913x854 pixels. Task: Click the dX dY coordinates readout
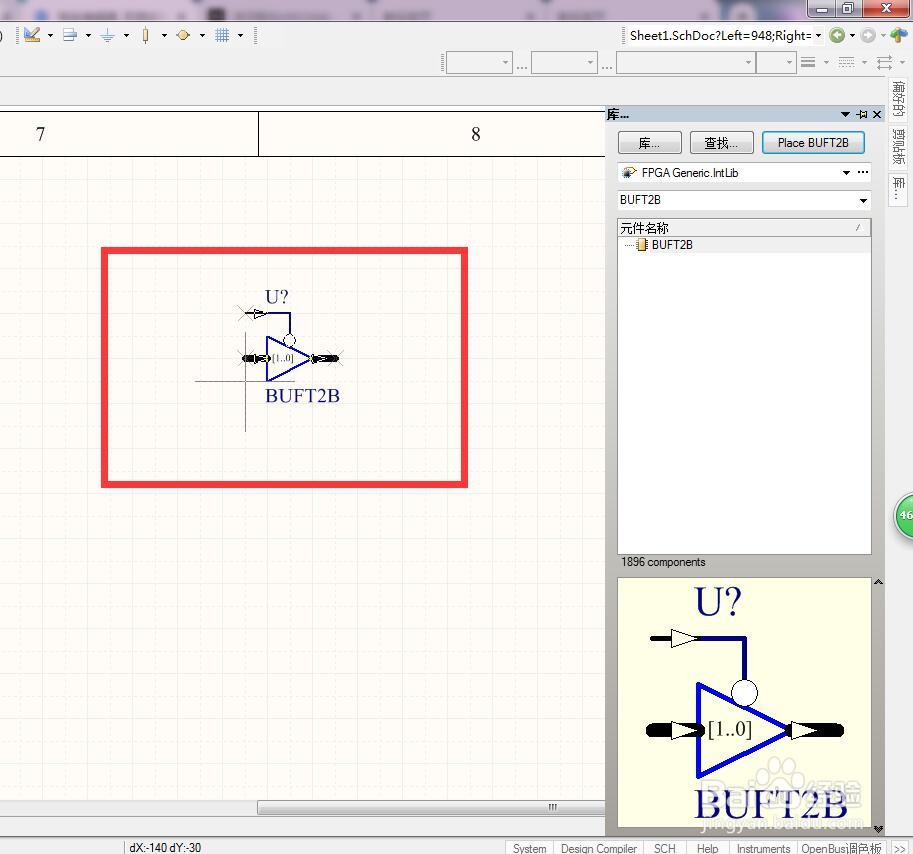coord(165,848)
